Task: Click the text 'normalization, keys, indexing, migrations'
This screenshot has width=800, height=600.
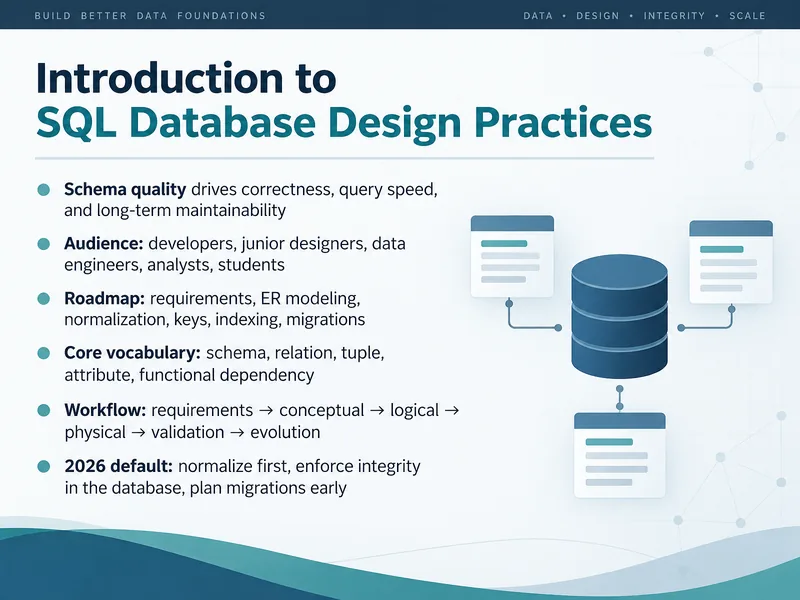Action: pyautogui.click(x=215, y=320)
